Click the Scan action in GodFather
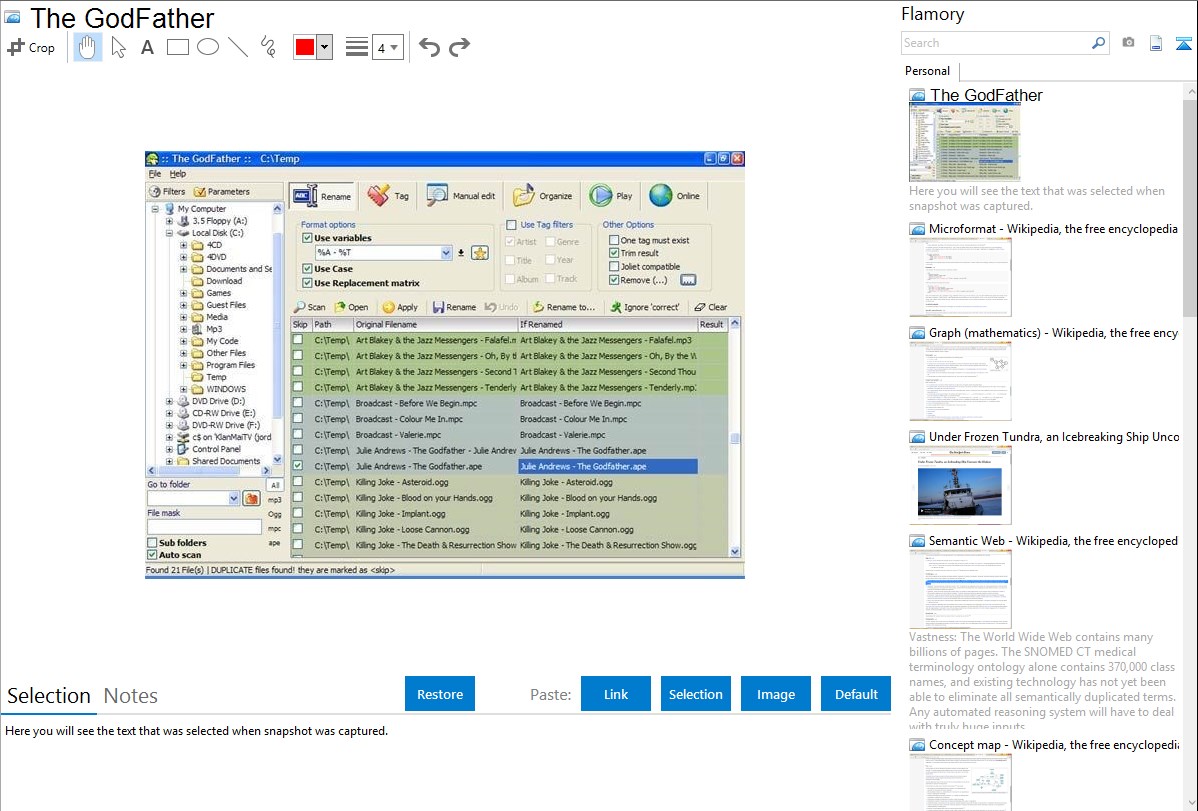Image resolution: width=1198 pixels, height=811 pixels. (x=310, y=307)
